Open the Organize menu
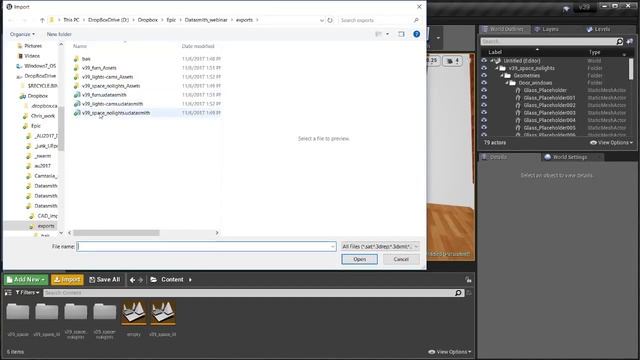640x360 pixels. pos(22,34)
